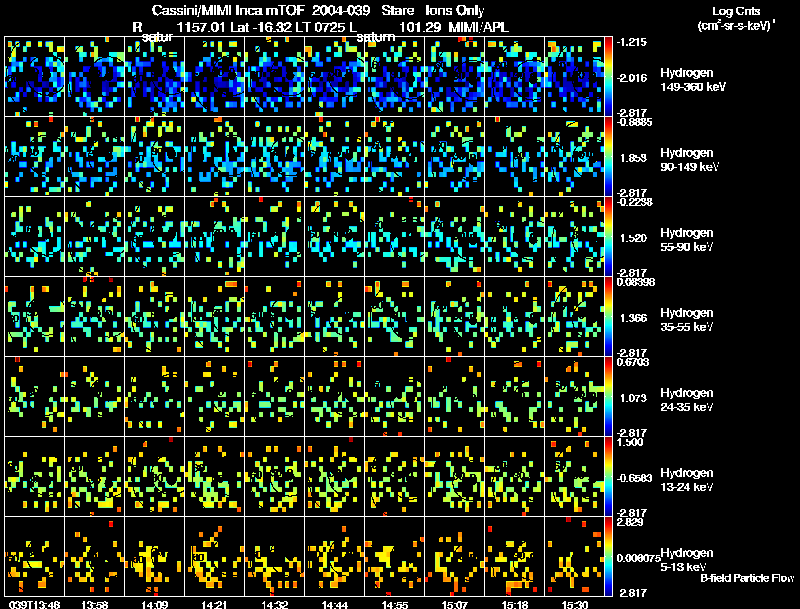Click the '-0.8885' scale value
The width and height of the screenshot is (800, 609).
(634, 122)
